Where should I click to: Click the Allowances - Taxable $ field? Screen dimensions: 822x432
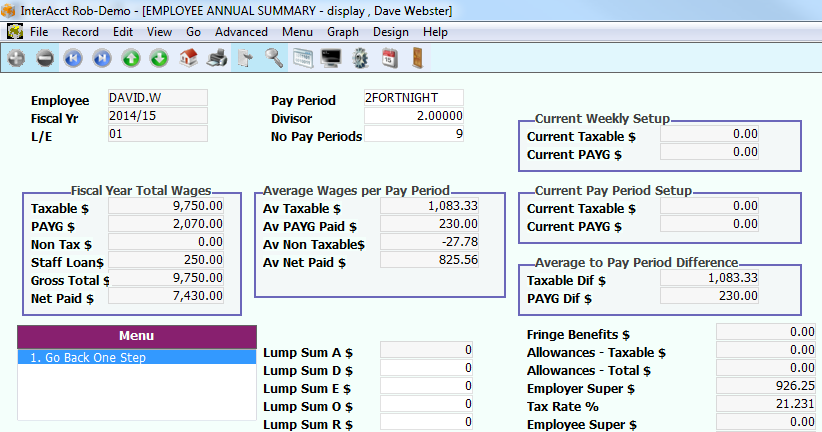(x=765, y=350)
